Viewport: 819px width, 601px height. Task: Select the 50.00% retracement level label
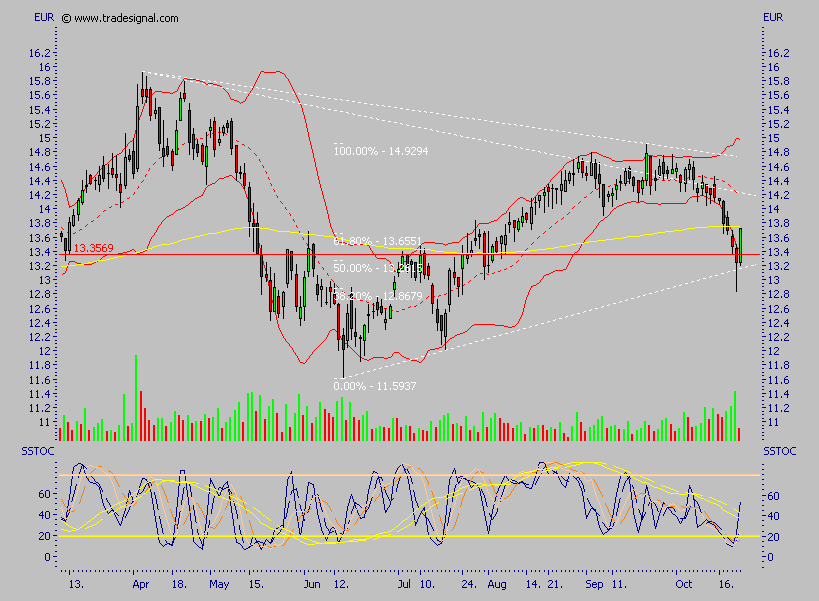(378, 268)
